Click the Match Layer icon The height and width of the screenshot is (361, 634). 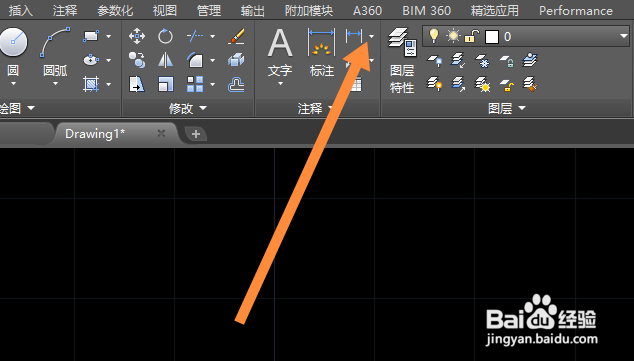tap(530, 84)
